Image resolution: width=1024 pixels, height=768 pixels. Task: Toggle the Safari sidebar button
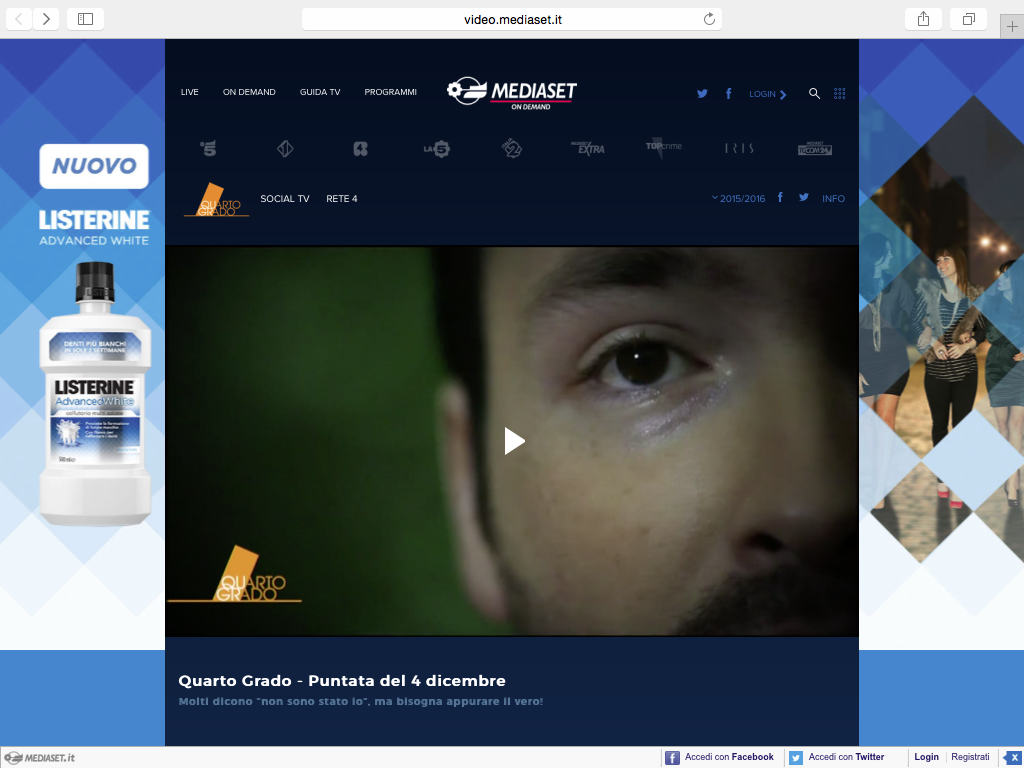click(x=85, y=19)
